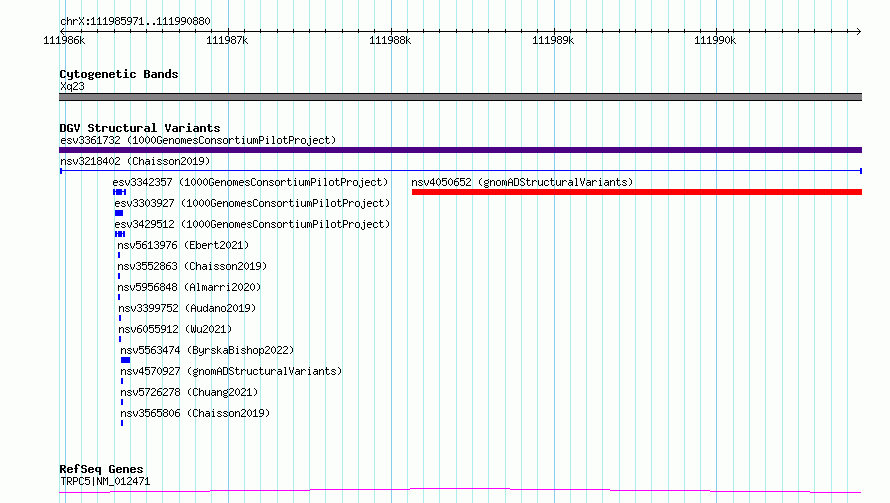Click the nsv3218402 (Chaisson2019) label

coord(135,161)
